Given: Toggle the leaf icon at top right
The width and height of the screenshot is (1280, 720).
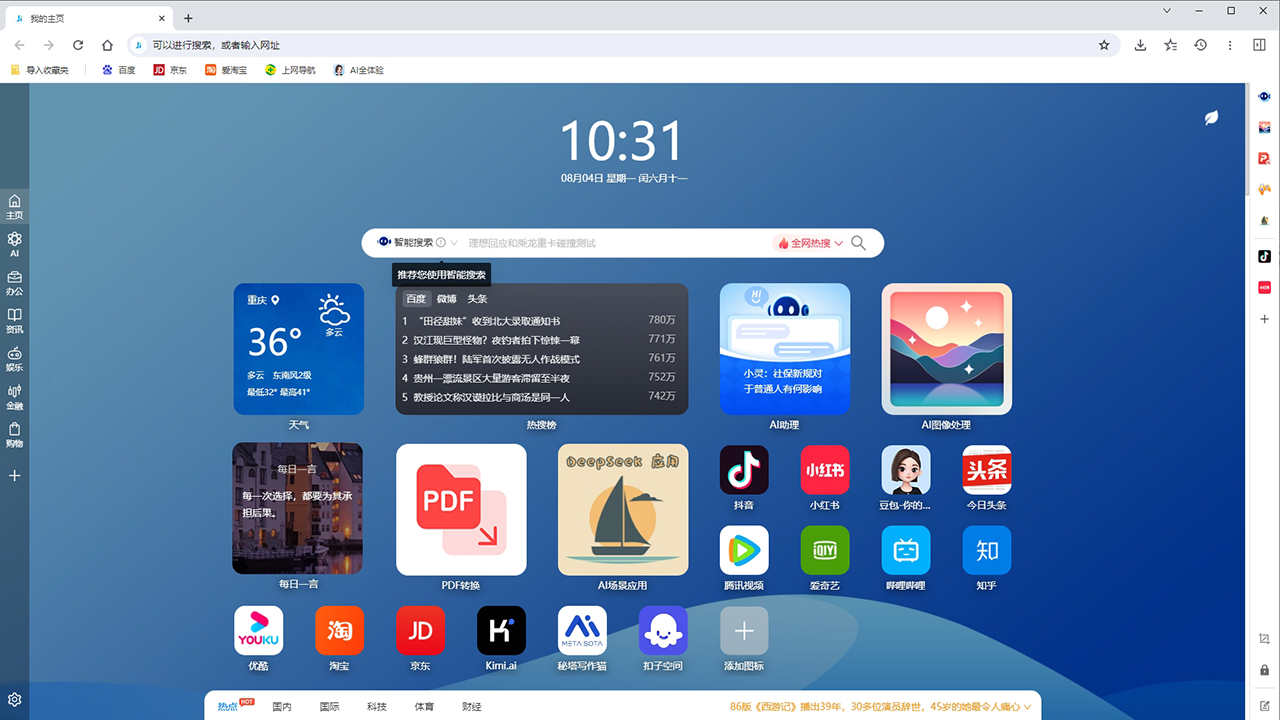Looking at the screenshot, I should [x=1211, y=117].
